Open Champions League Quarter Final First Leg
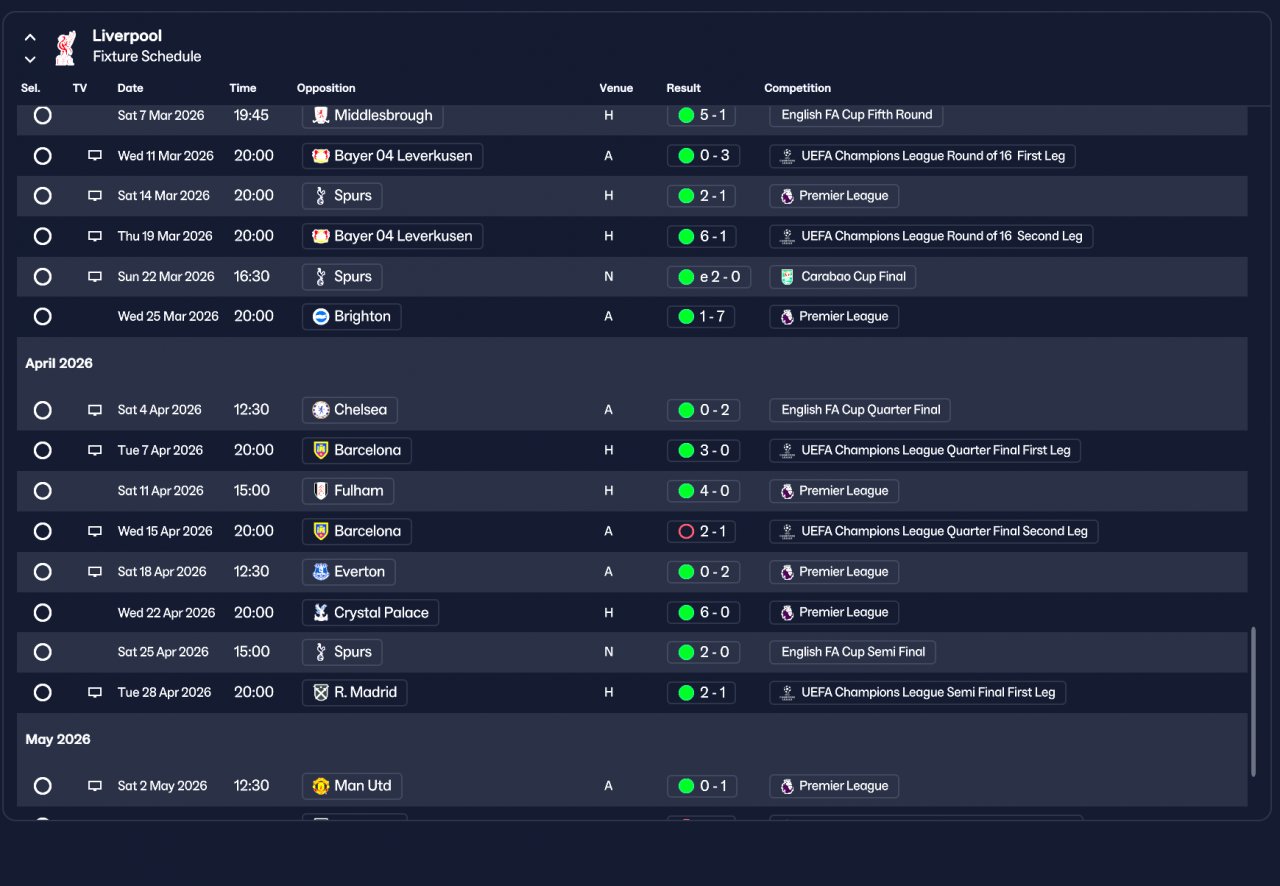 pyautogui.click(x=925, y=451)
